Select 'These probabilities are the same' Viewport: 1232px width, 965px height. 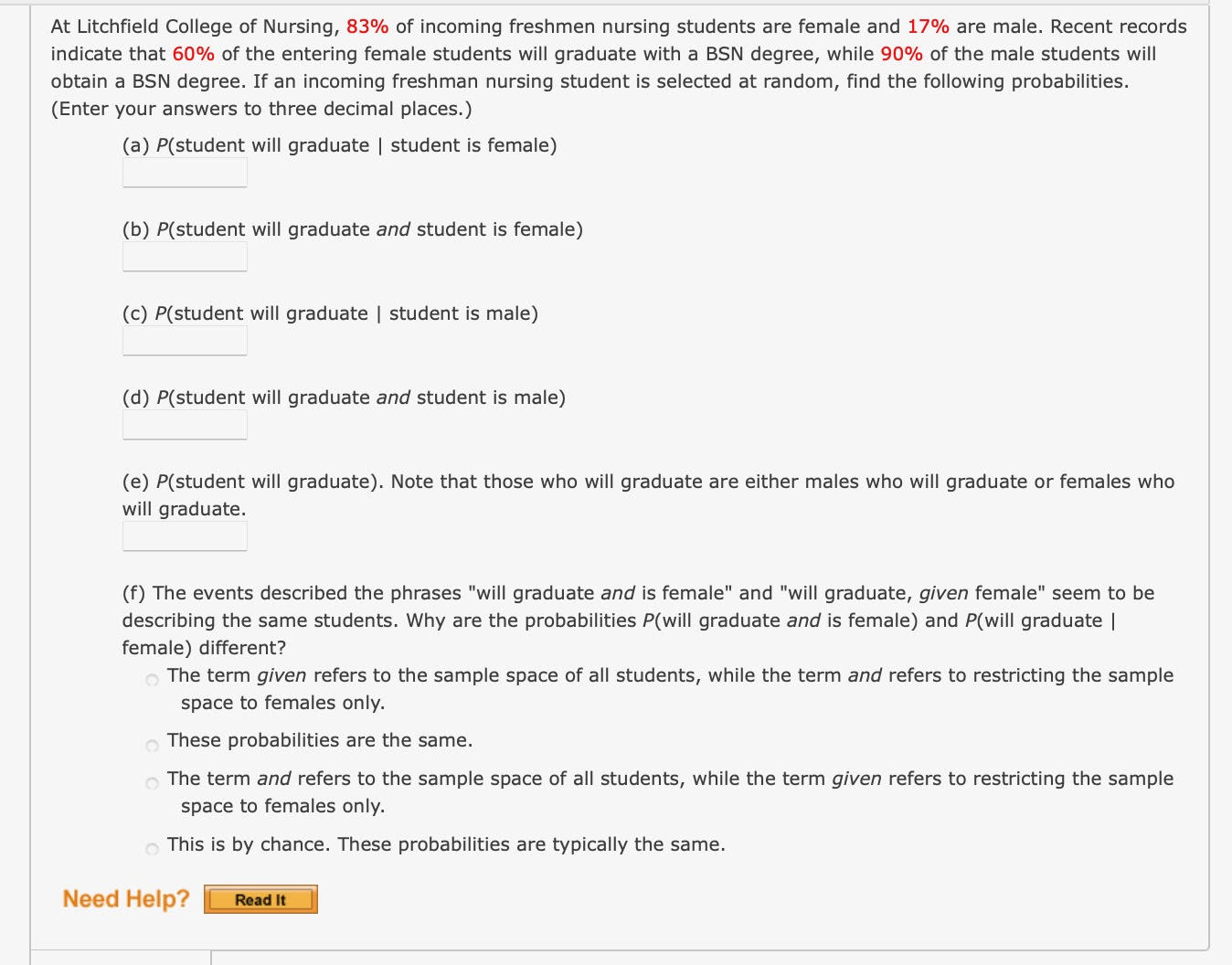pos(151,746)
